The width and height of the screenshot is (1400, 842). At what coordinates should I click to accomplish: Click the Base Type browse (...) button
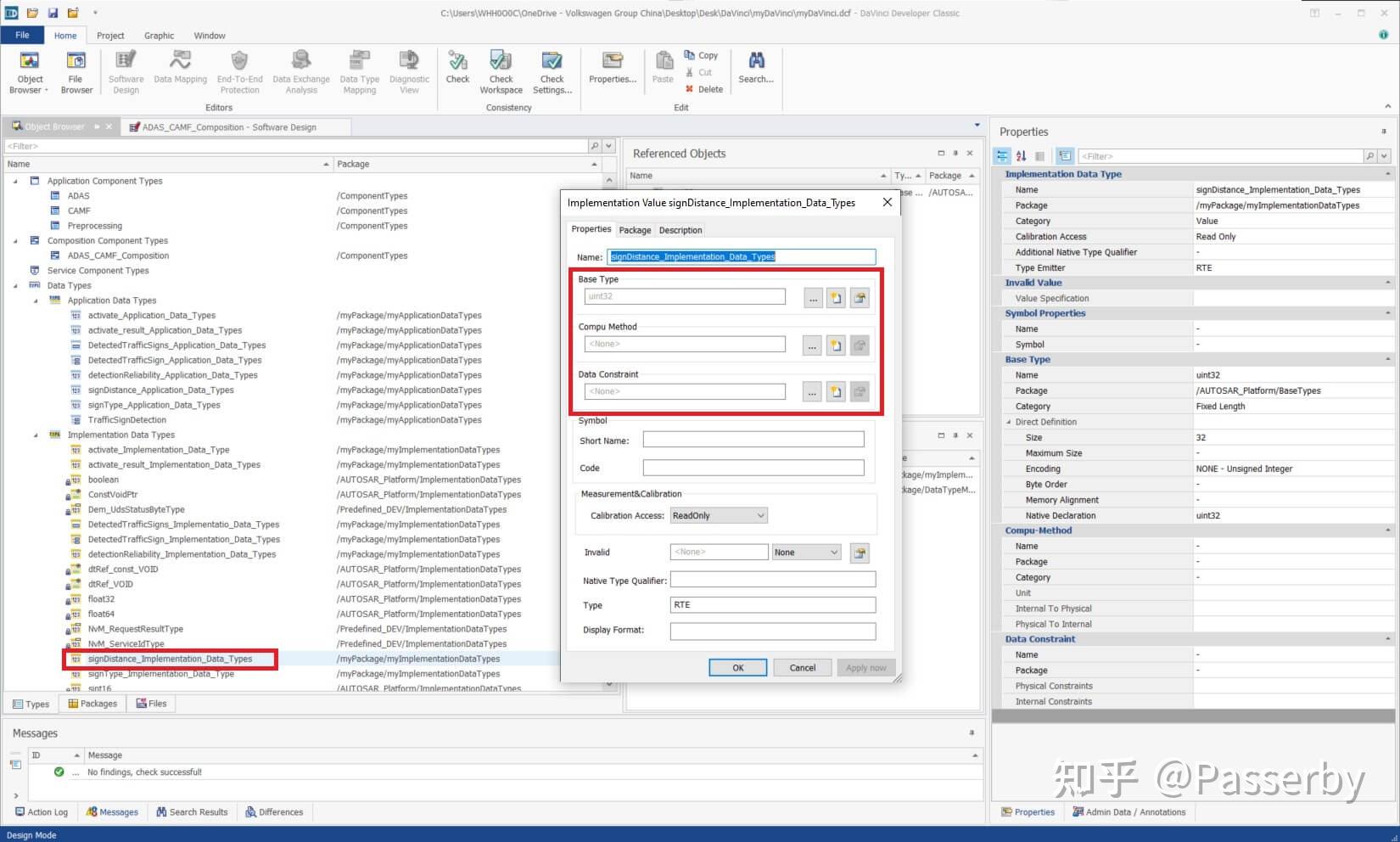(x=812, y=298)
